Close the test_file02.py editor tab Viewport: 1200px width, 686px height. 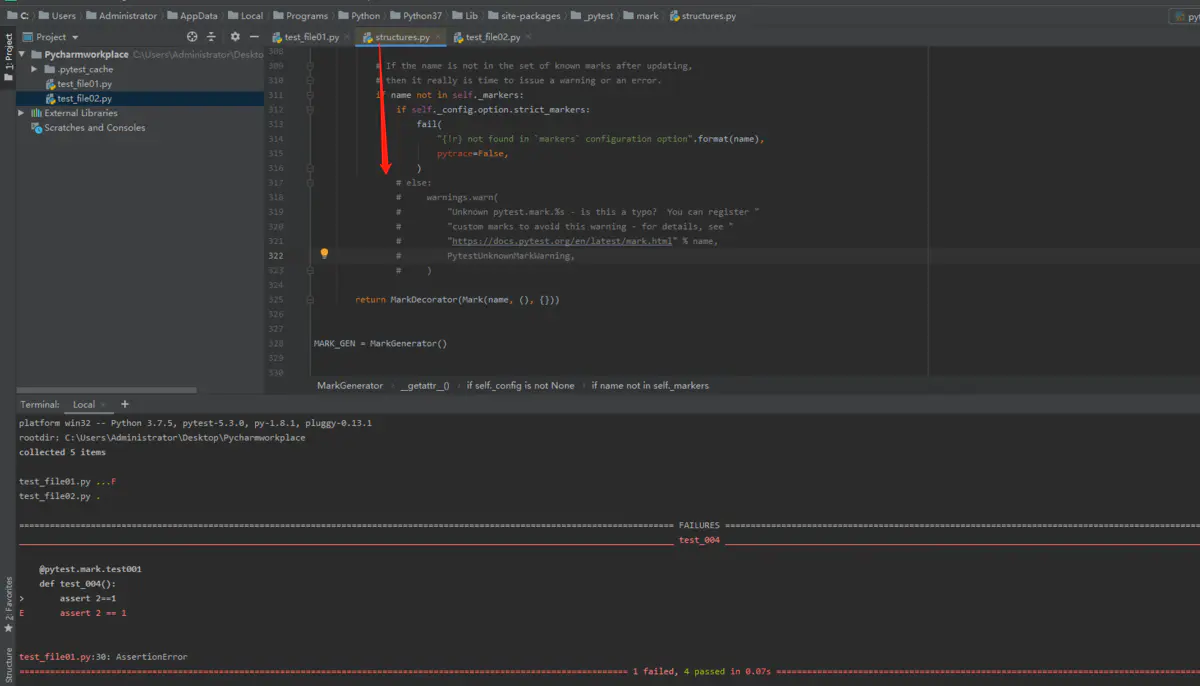pyautogui.click(x=530, y=37)
